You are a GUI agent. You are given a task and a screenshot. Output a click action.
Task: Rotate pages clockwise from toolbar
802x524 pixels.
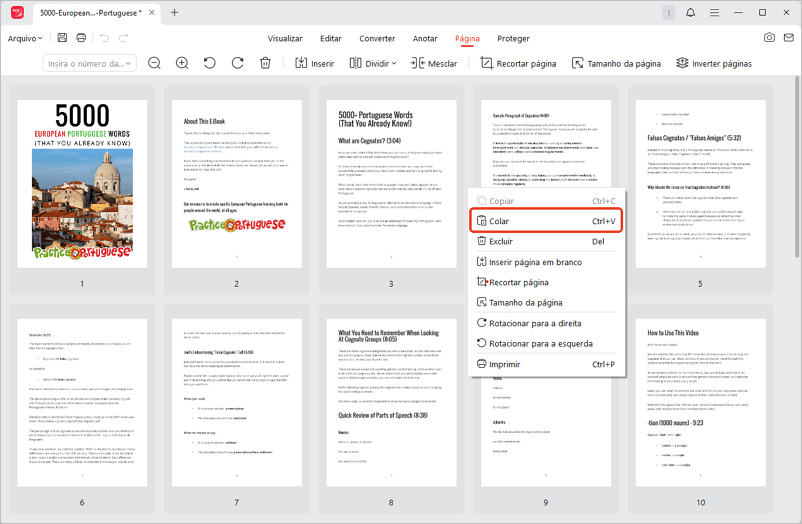coord(237,63)
